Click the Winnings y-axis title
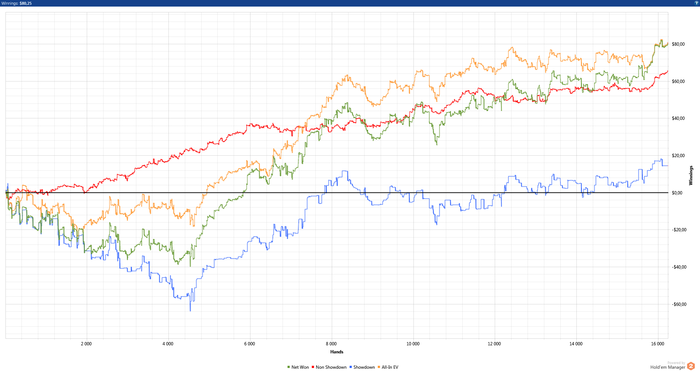 pyautogui.click(x=692, y=176)
